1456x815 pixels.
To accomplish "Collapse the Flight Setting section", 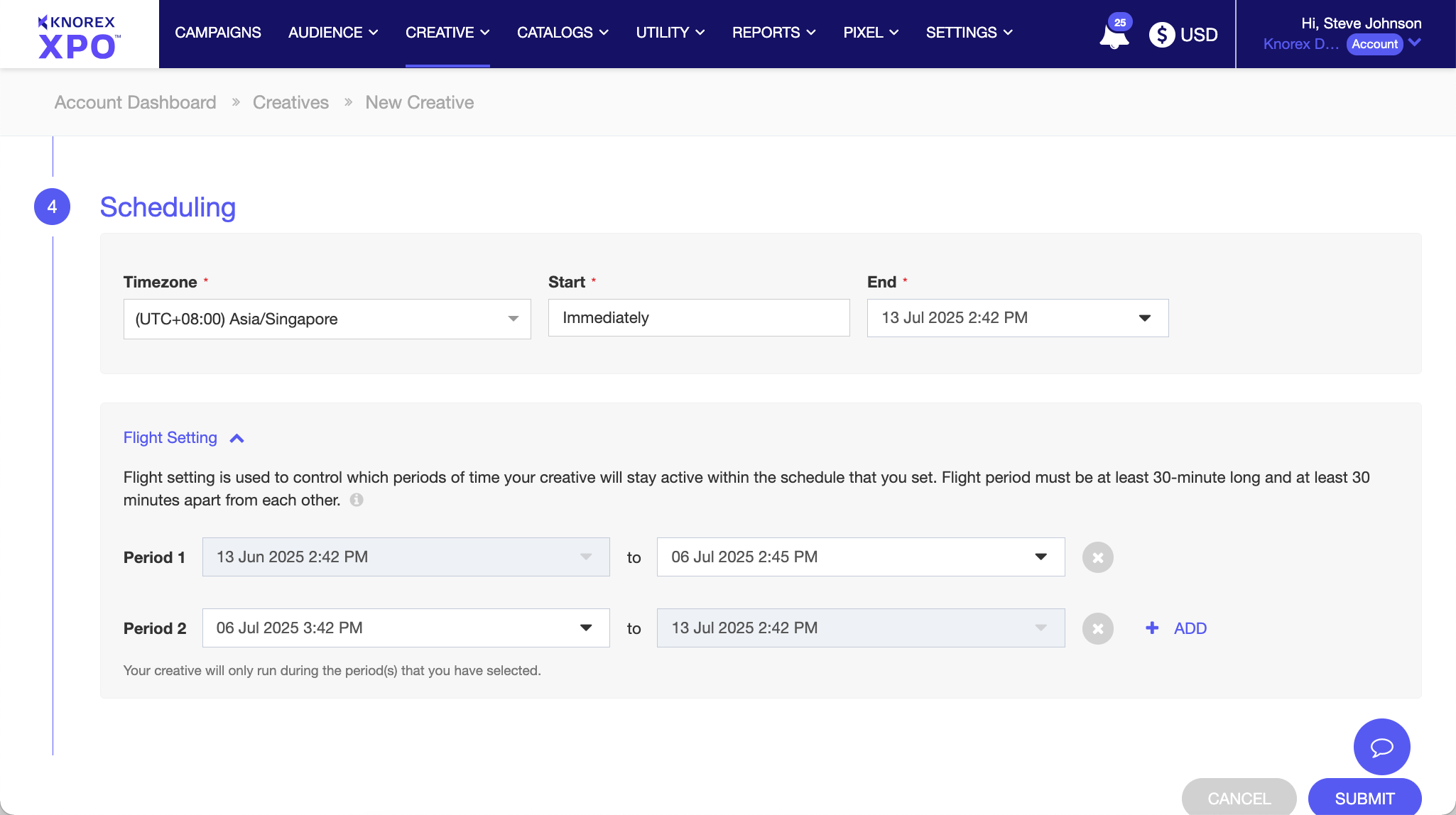I will (x=237, y=438).
